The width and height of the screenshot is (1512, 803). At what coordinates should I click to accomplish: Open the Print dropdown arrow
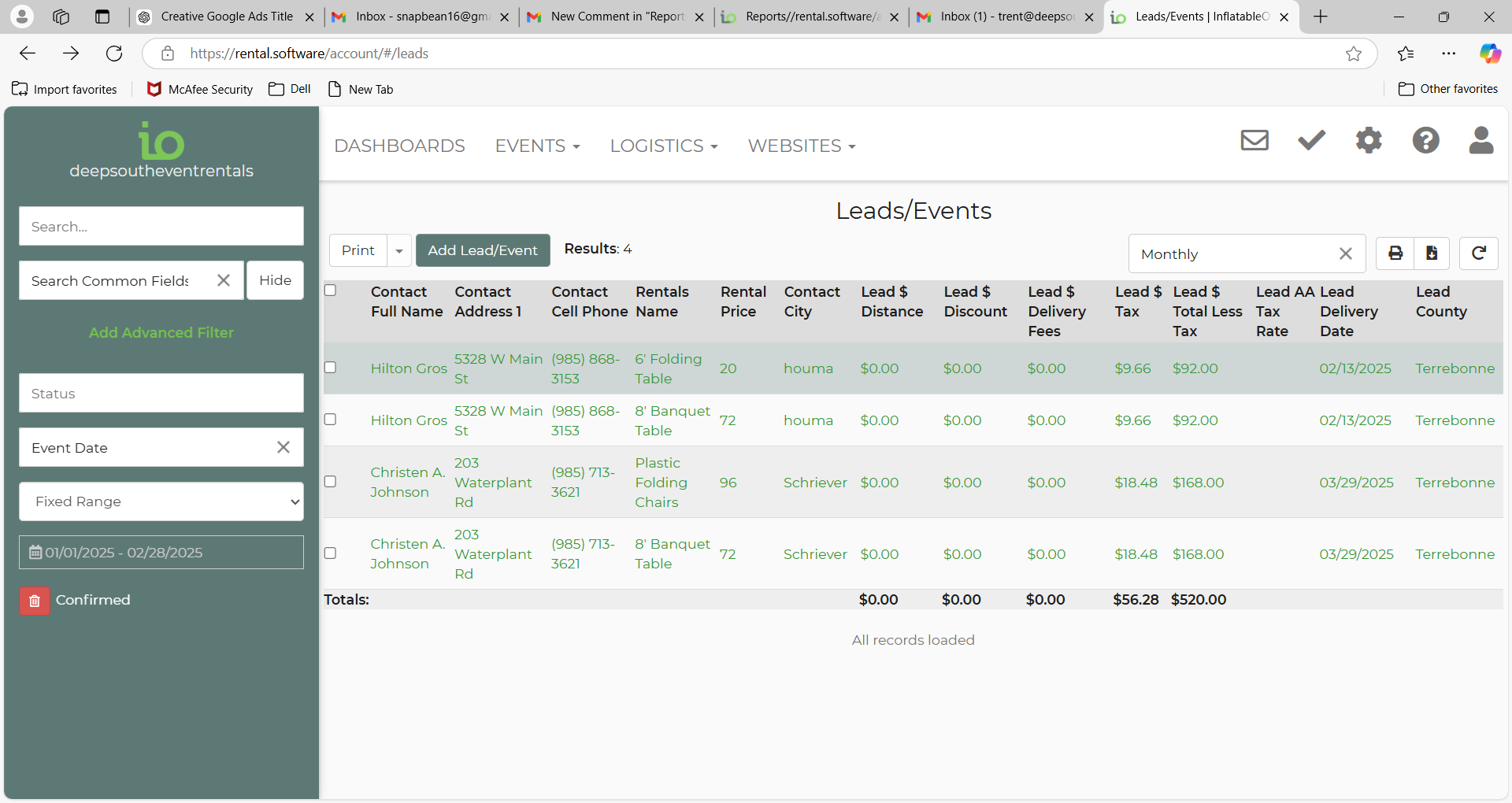point(399,251)
